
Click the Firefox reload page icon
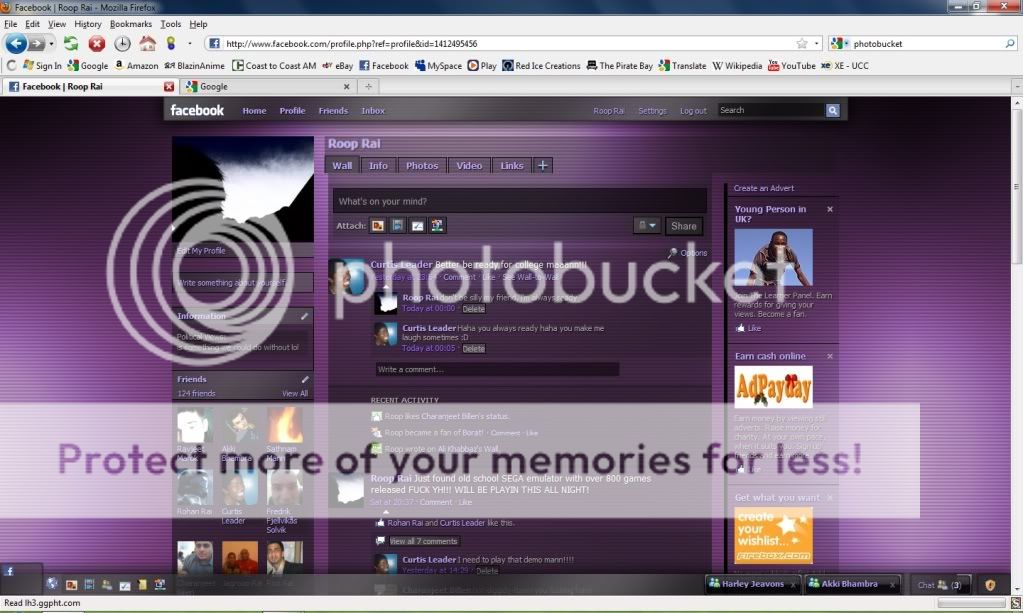(71, 43)
